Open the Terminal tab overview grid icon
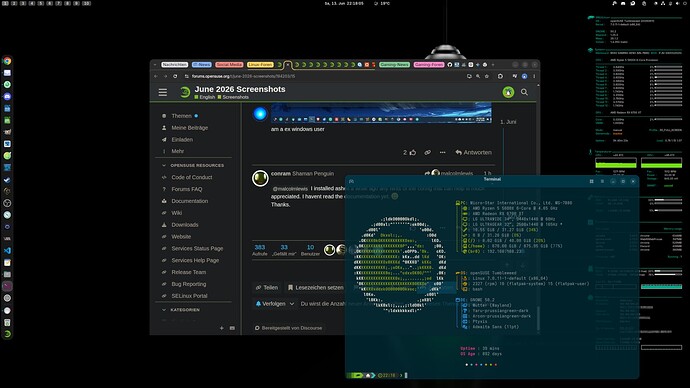The image size is (690, 388). pos(591,181)
